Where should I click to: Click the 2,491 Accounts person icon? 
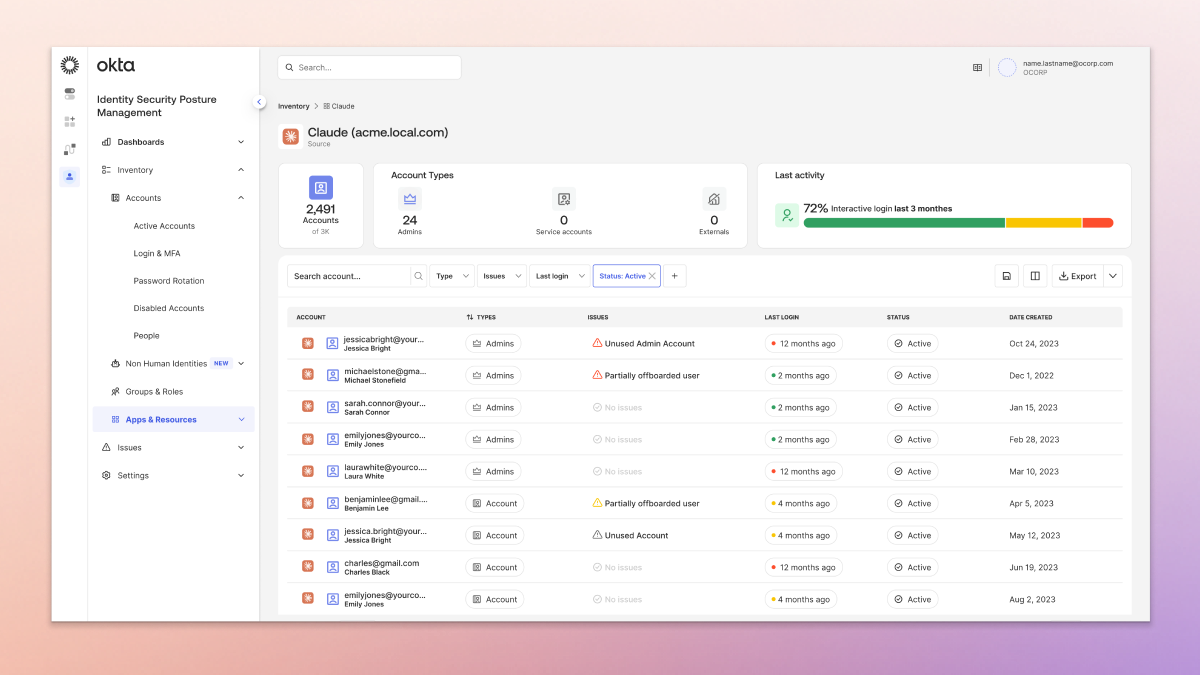point(321,187)
